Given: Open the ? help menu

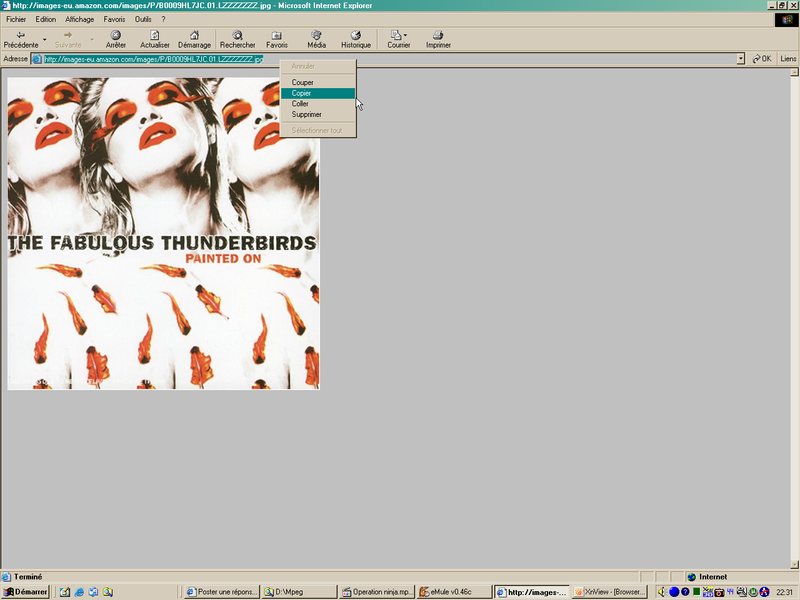Looking at the screenshot, I should (x=163, y=19).
